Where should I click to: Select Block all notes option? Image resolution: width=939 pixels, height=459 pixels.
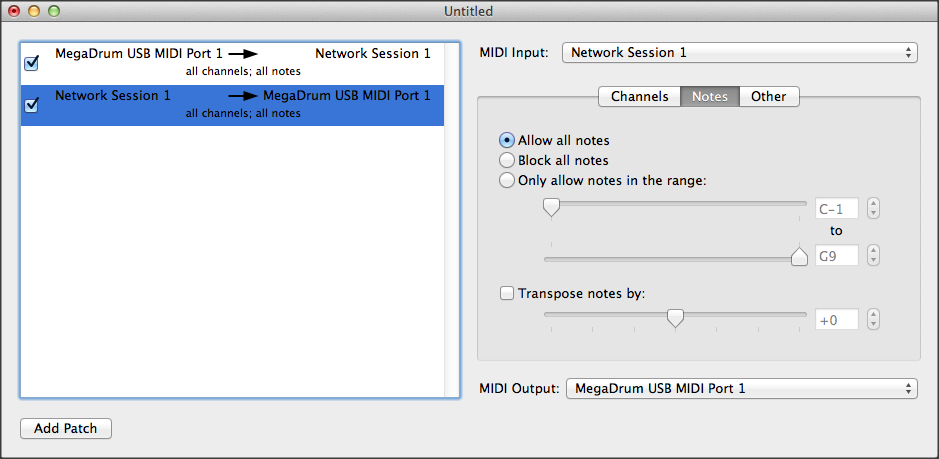point(507,160)
